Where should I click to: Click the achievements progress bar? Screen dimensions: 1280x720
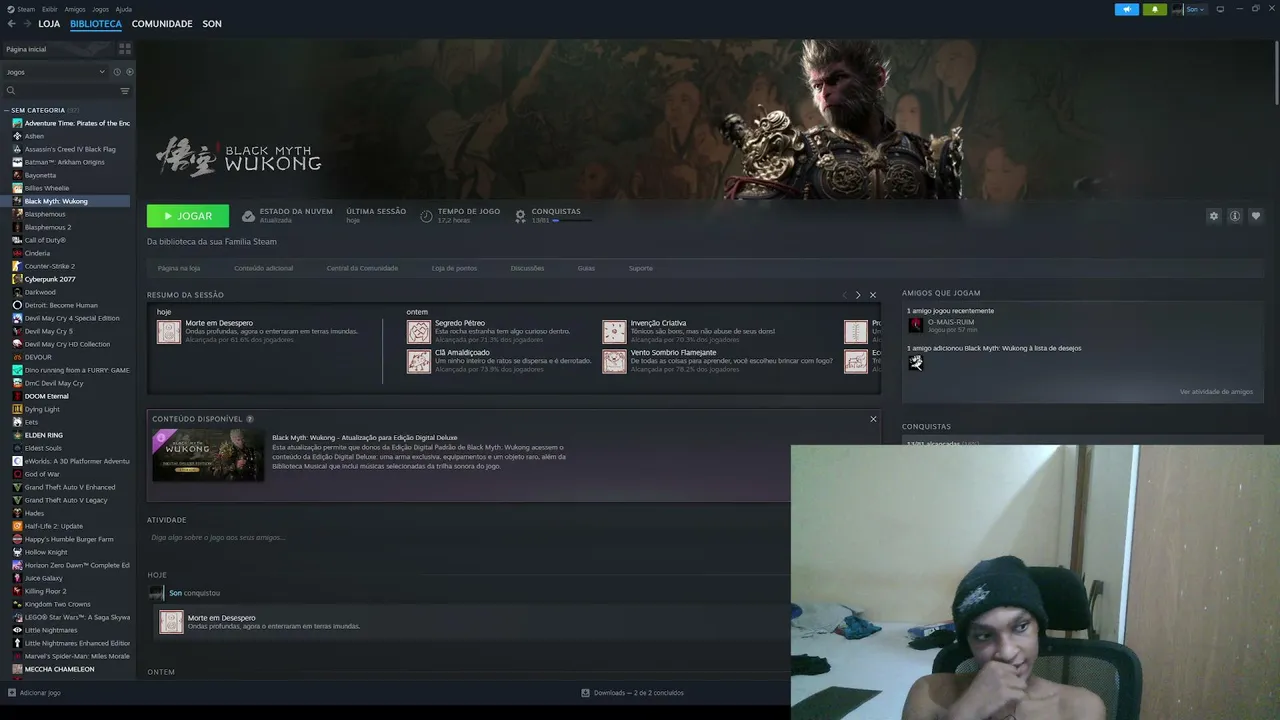point(572,220)
